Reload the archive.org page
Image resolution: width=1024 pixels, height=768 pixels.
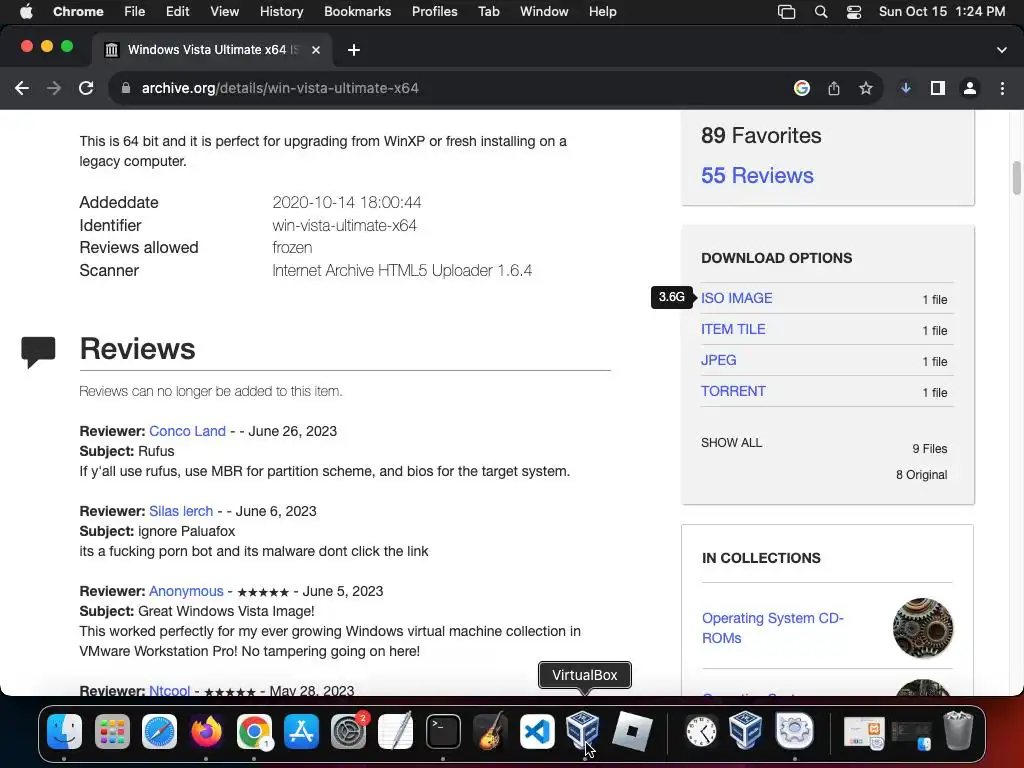coord(86,88)
